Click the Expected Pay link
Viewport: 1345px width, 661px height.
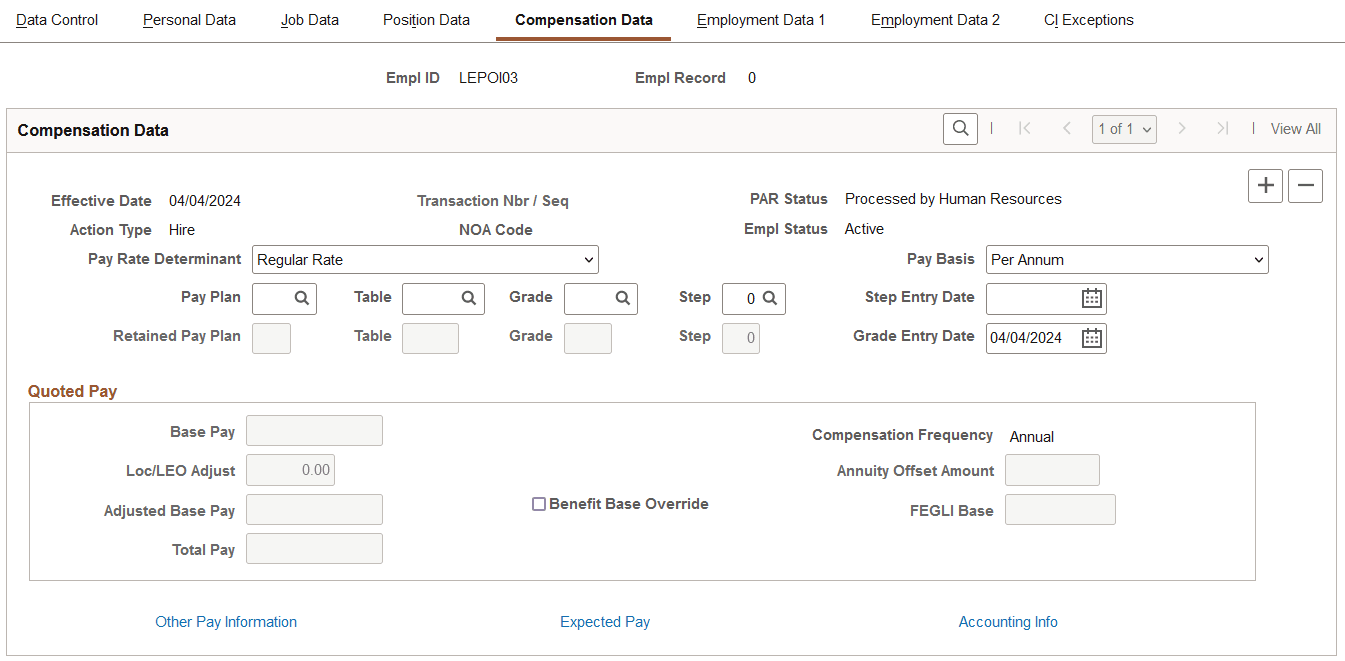(604, 621)
